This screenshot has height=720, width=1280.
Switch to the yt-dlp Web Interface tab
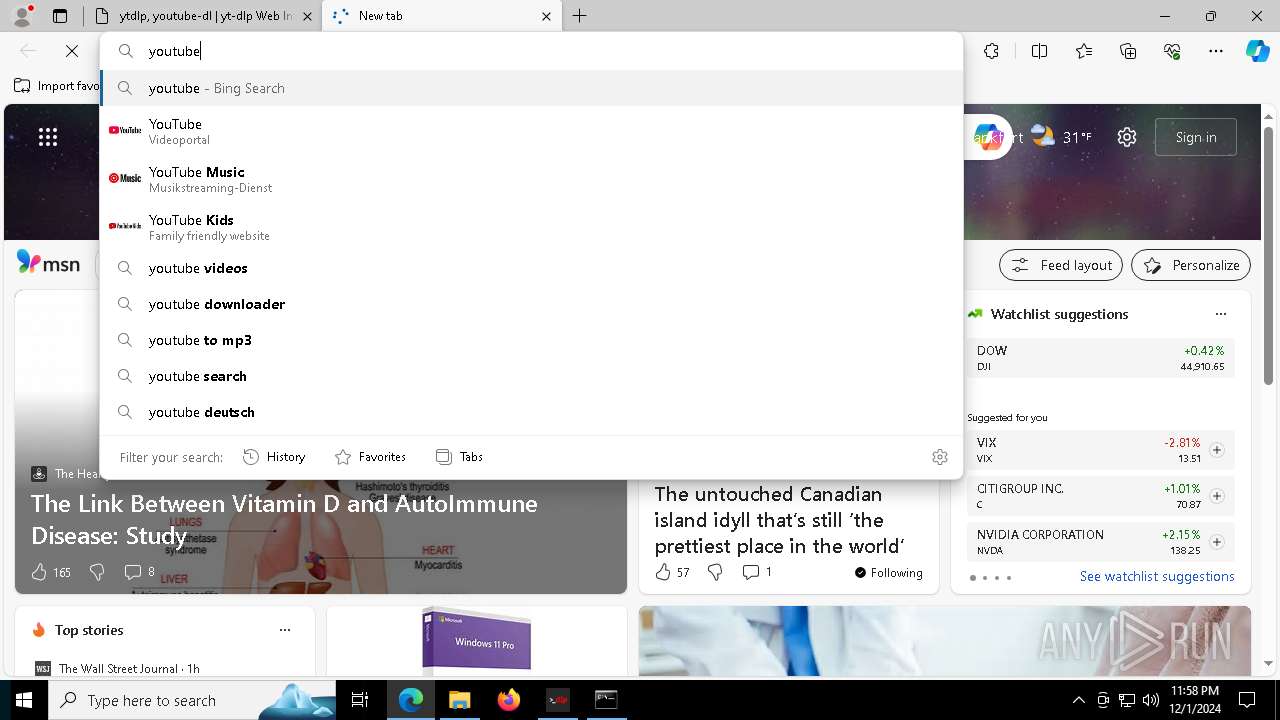tap(203, 16)
